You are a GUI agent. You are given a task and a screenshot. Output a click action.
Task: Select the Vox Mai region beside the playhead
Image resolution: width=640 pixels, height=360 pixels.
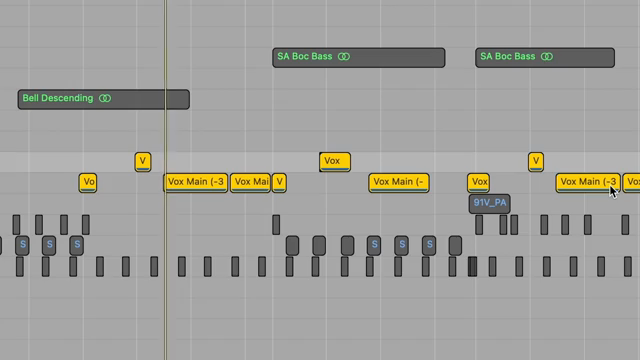click(x=251, y=182)
